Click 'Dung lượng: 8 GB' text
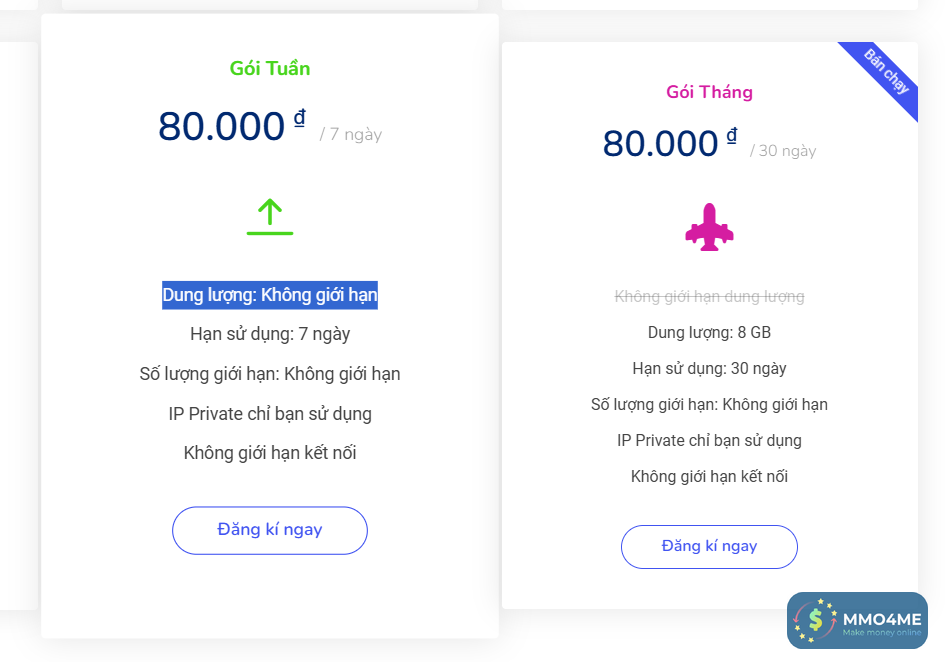Image resolution: width=945 pixels, height=662 pixels. coord(709,332)
